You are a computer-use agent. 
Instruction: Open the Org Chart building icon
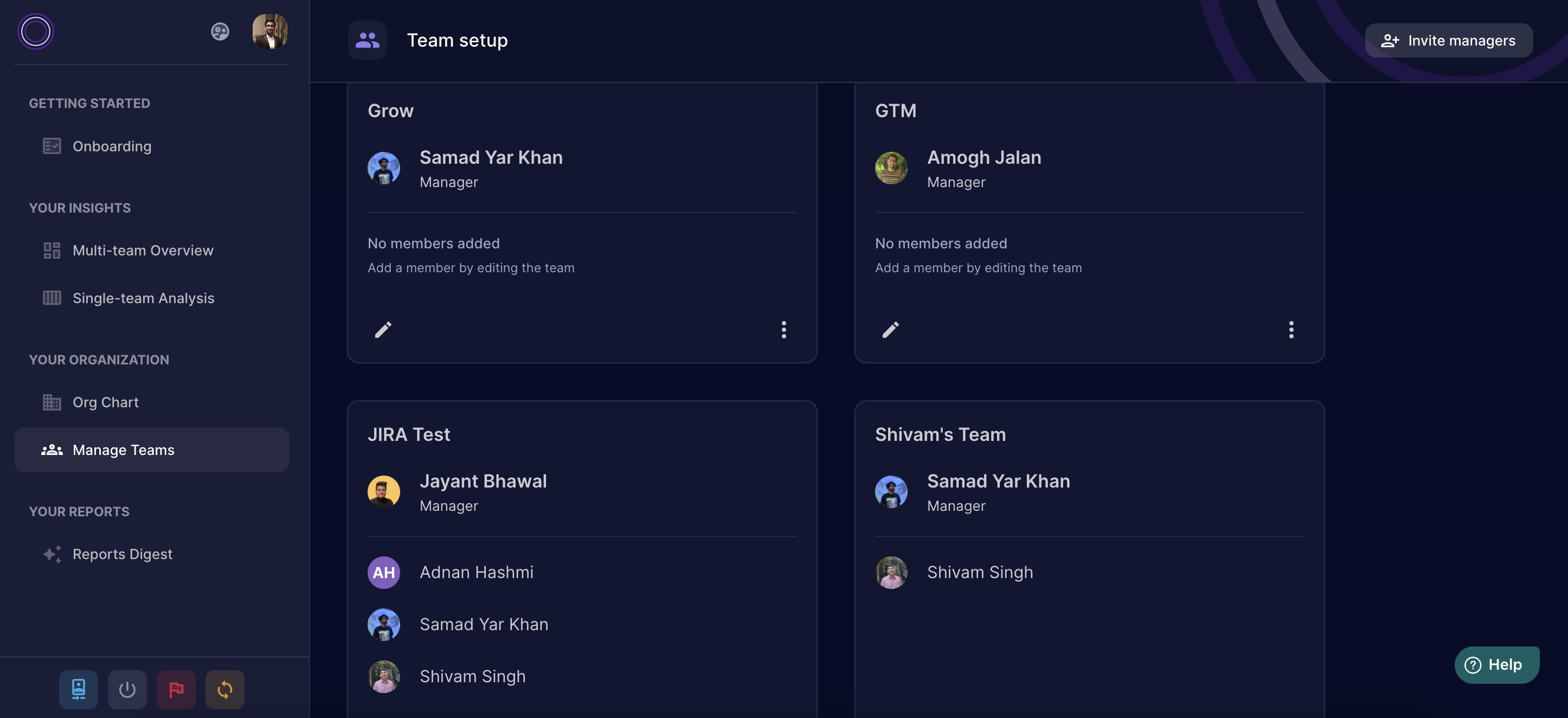[52, 402]
